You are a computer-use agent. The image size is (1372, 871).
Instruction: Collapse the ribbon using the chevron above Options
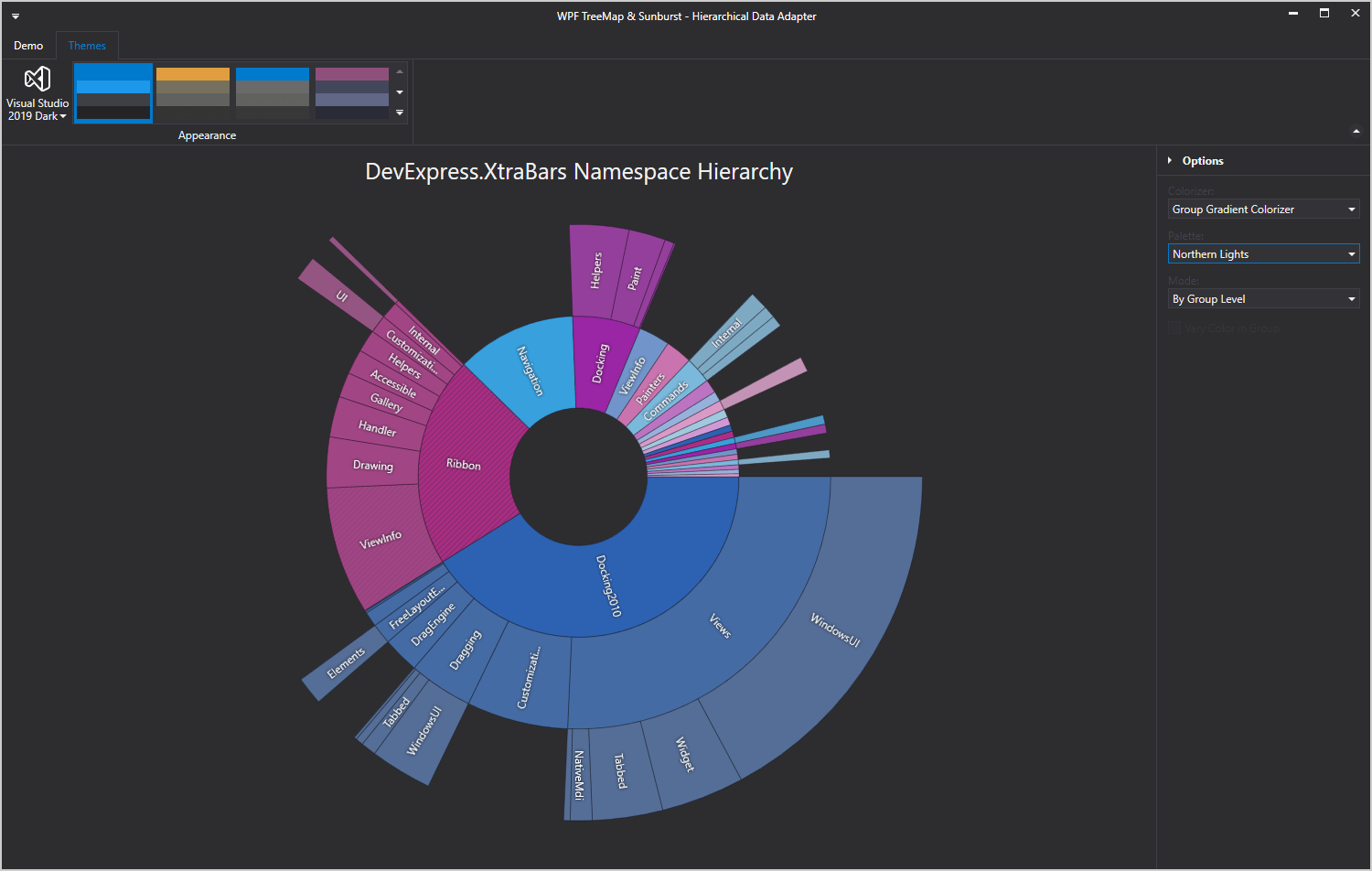[x=1356, y=130]
